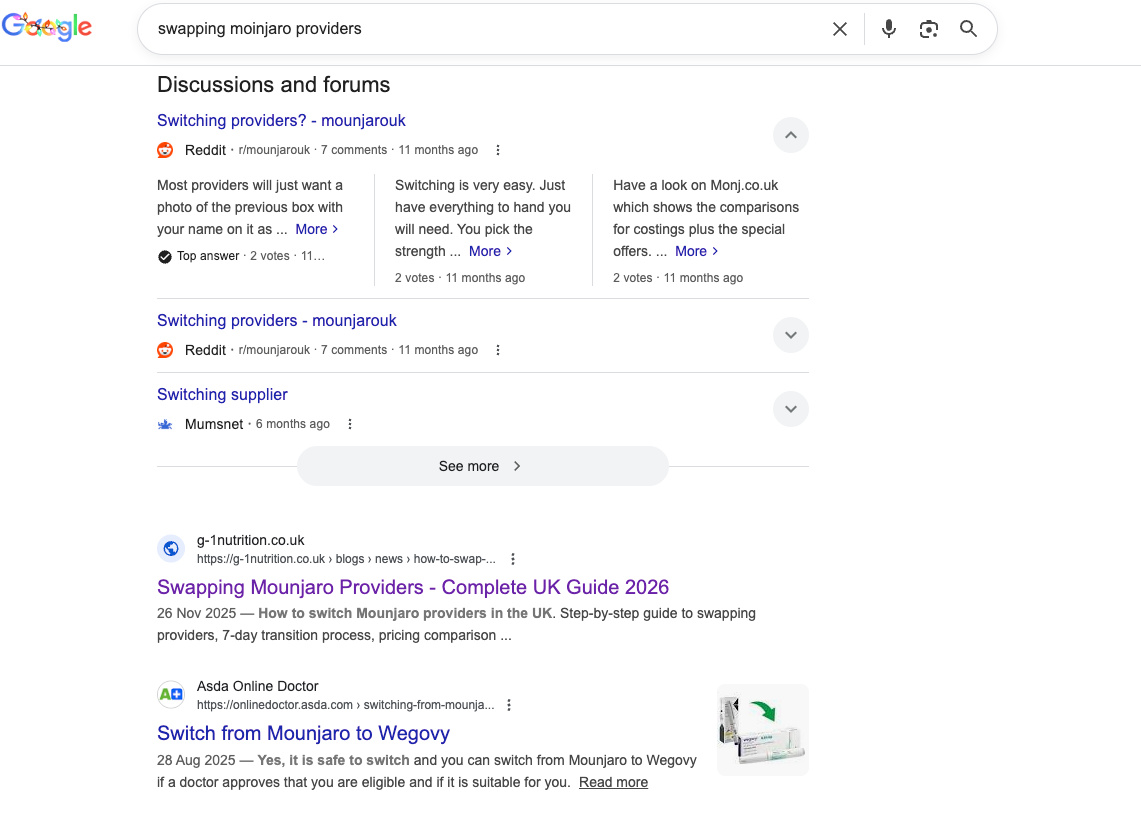Open 'Swapping Mounjaro Providers - Complete UK Guide 2026'
Image resolution: width=1141 pixels, height=821 pixels.
(x=413, y=587)
